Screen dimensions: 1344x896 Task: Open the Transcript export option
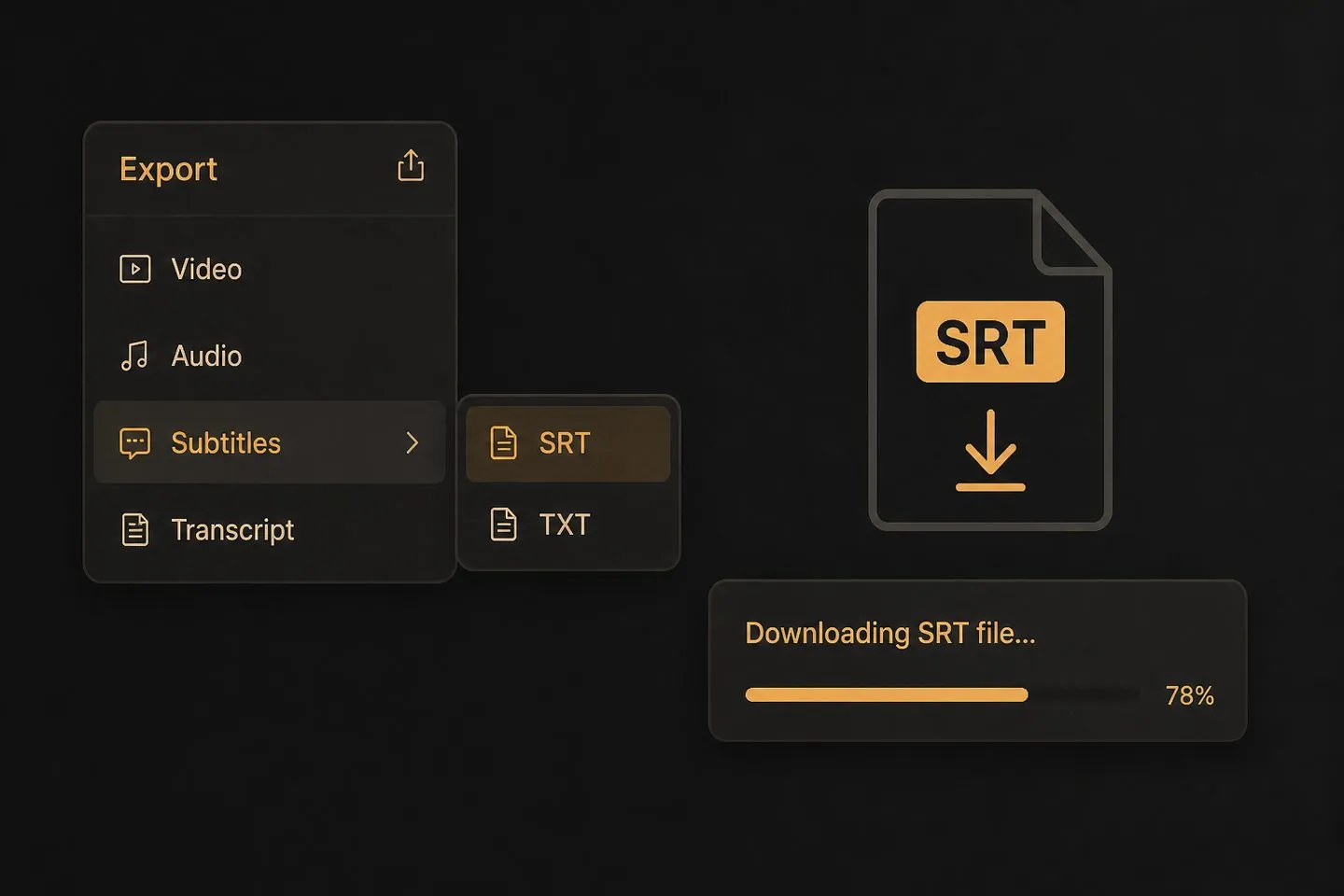point(270,529)
